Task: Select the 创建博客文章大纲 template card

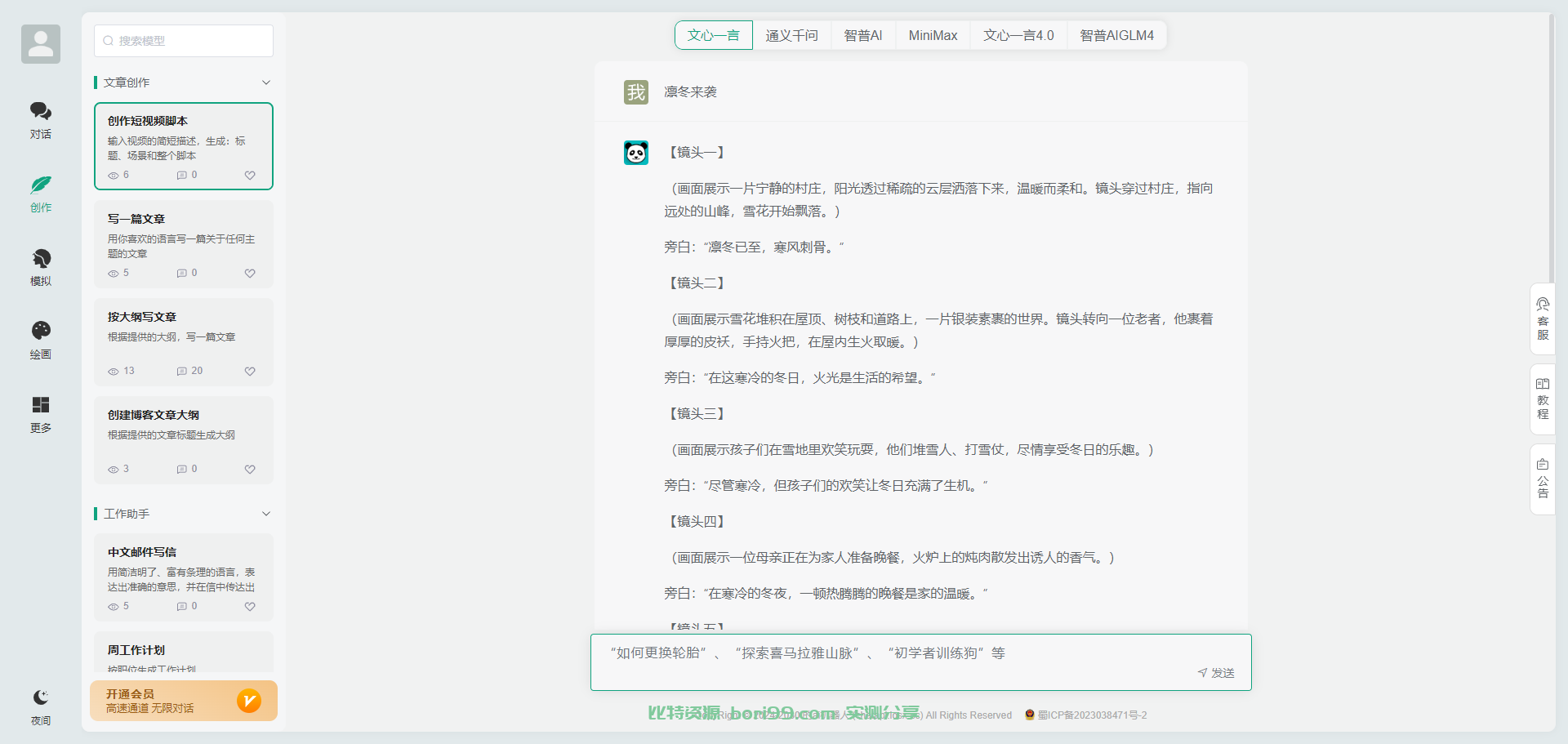Action: tap(184, 440)
